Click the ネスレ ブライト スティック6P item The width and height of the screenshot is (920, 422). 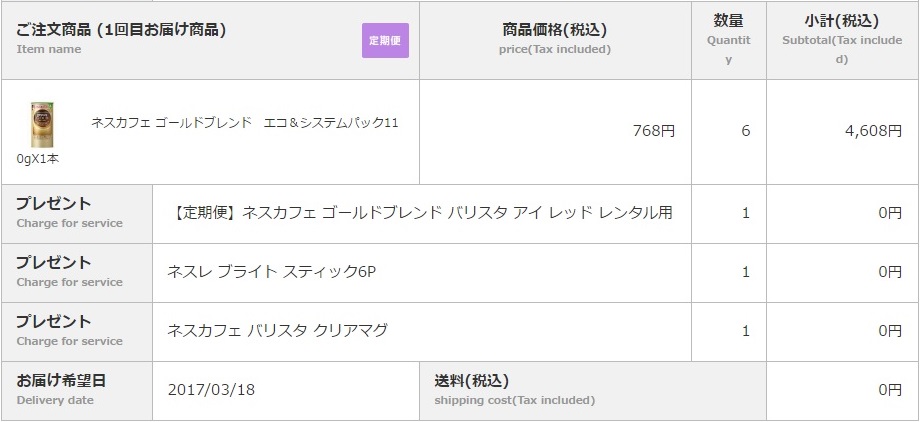(x=271, y=271)
